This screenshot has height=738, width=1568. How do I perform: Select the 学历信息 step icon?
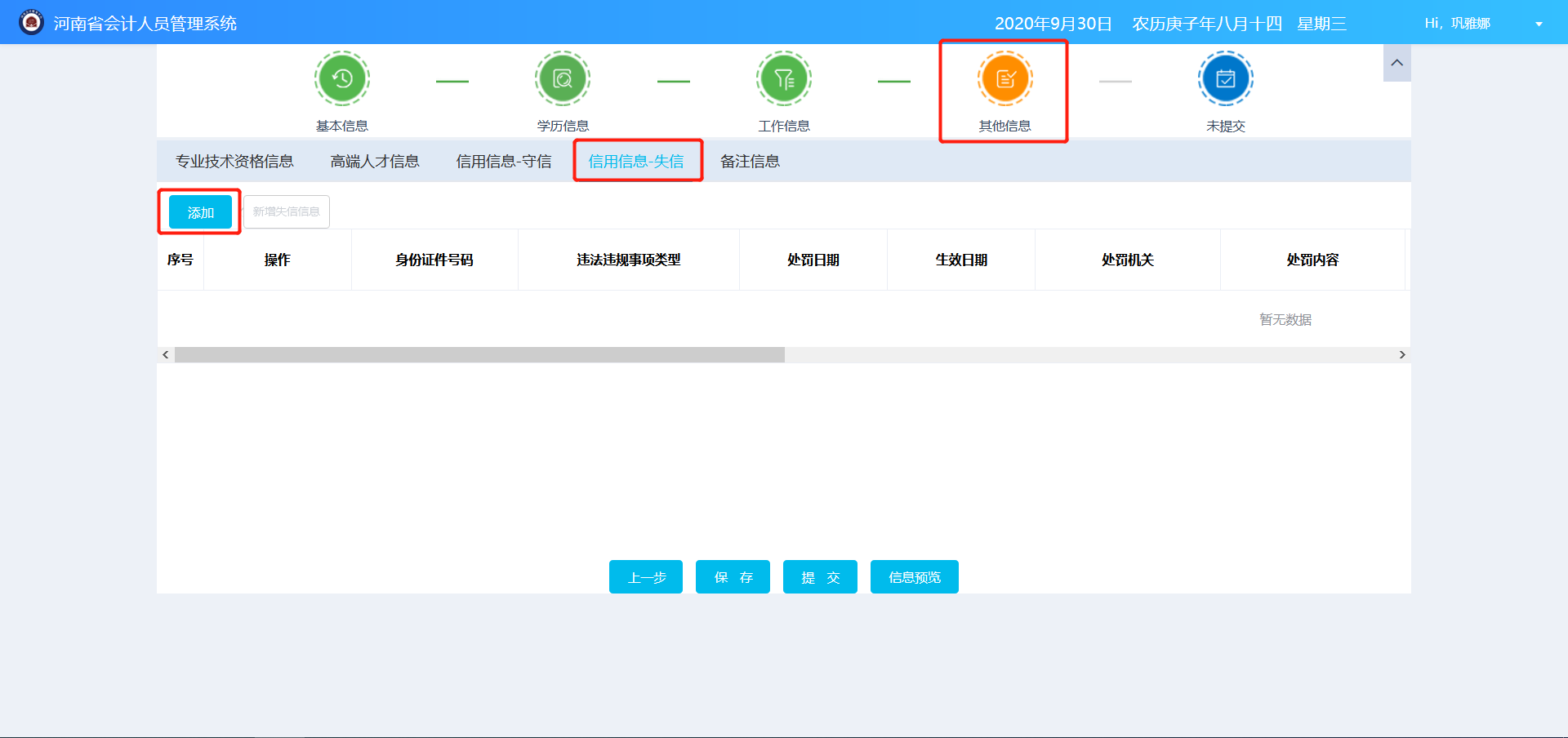click(x=562, y=78)
